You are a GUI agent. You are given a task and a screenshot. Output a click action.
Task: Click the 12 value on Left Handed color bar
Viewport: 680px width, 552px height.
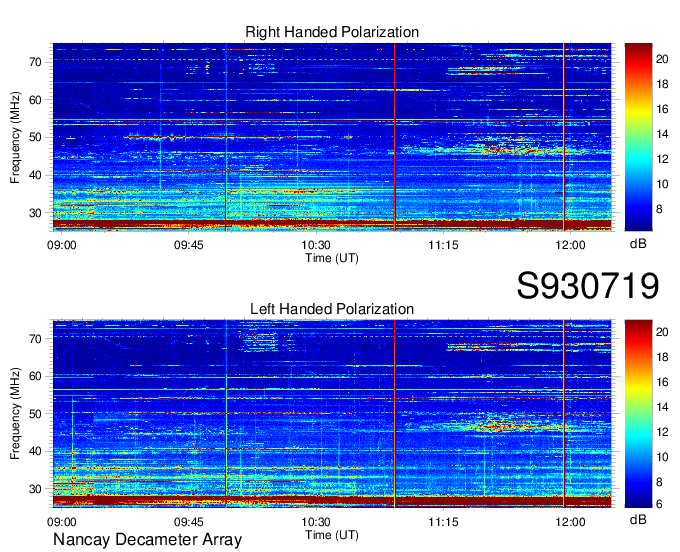[662, 432]
